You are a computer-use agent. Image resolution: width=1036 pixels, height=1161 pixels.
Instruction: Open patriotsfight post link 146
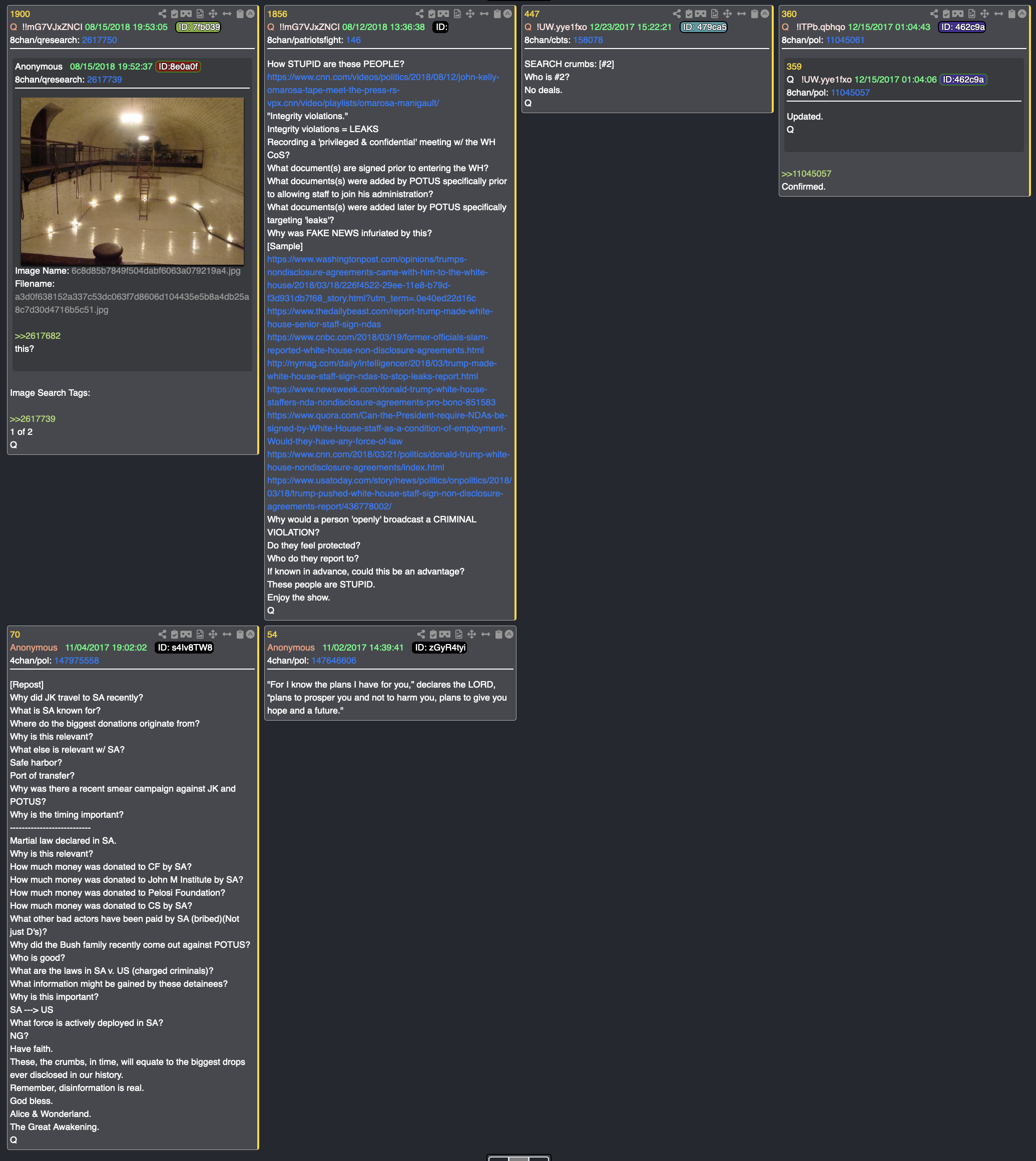(353, 40)
